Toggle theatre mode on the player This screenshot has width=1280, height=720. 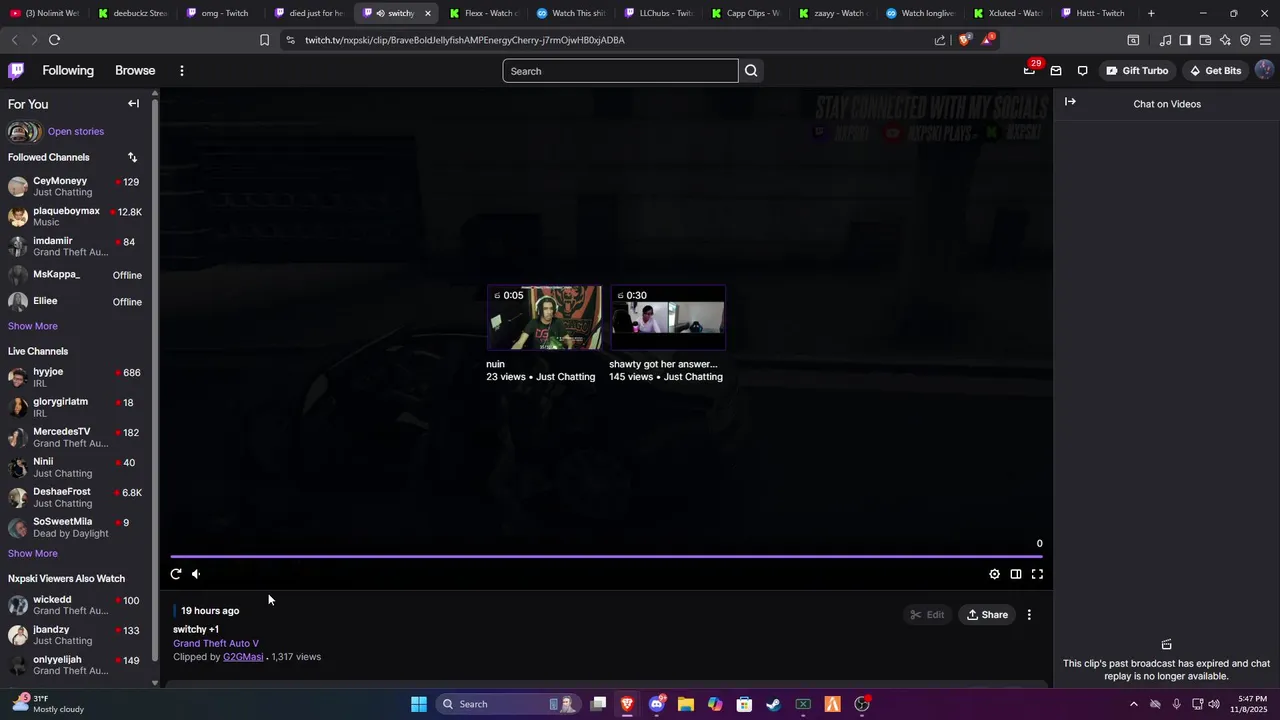1016,574
